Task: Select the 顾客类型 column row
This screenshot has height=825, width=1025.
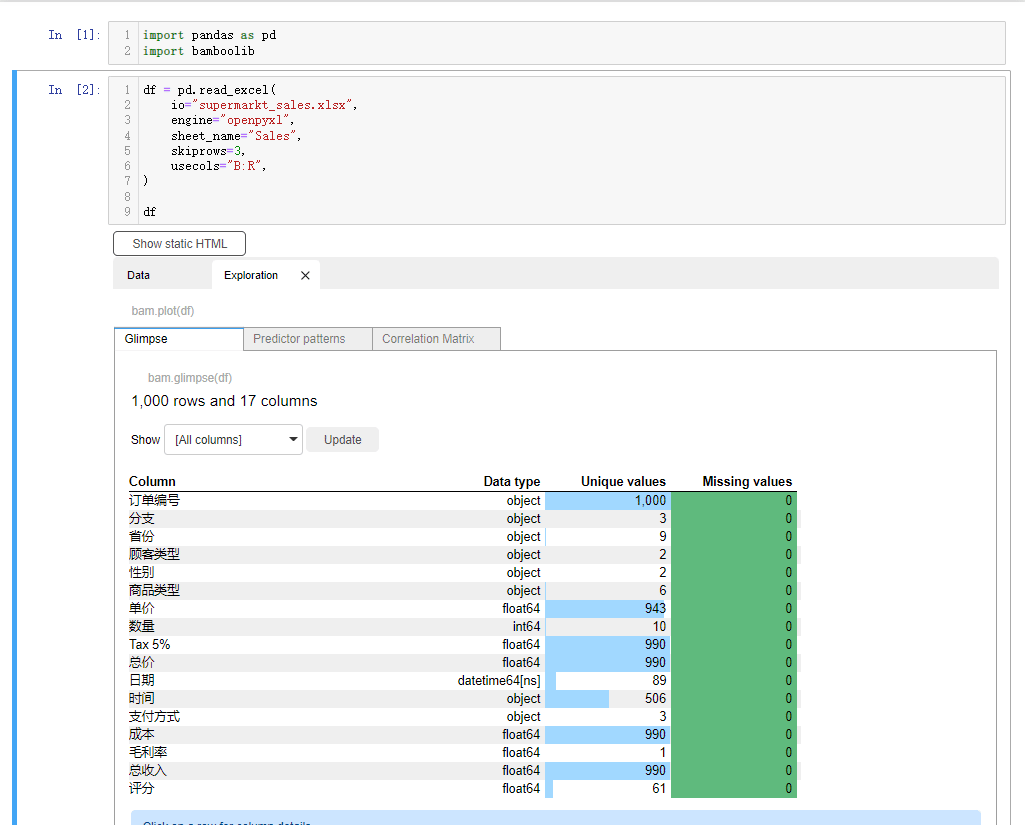Action: coord(463,554)
